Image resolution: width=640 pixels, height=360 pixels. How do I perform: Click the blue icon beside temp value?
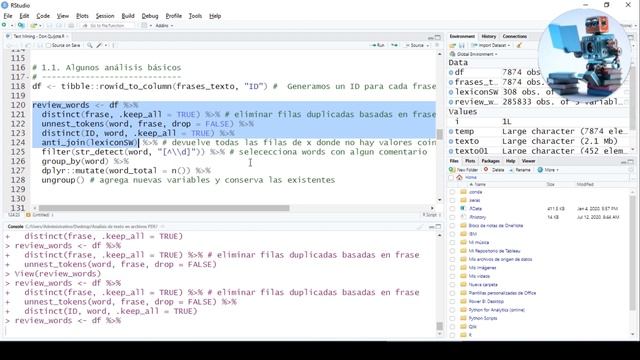[451, 131]
